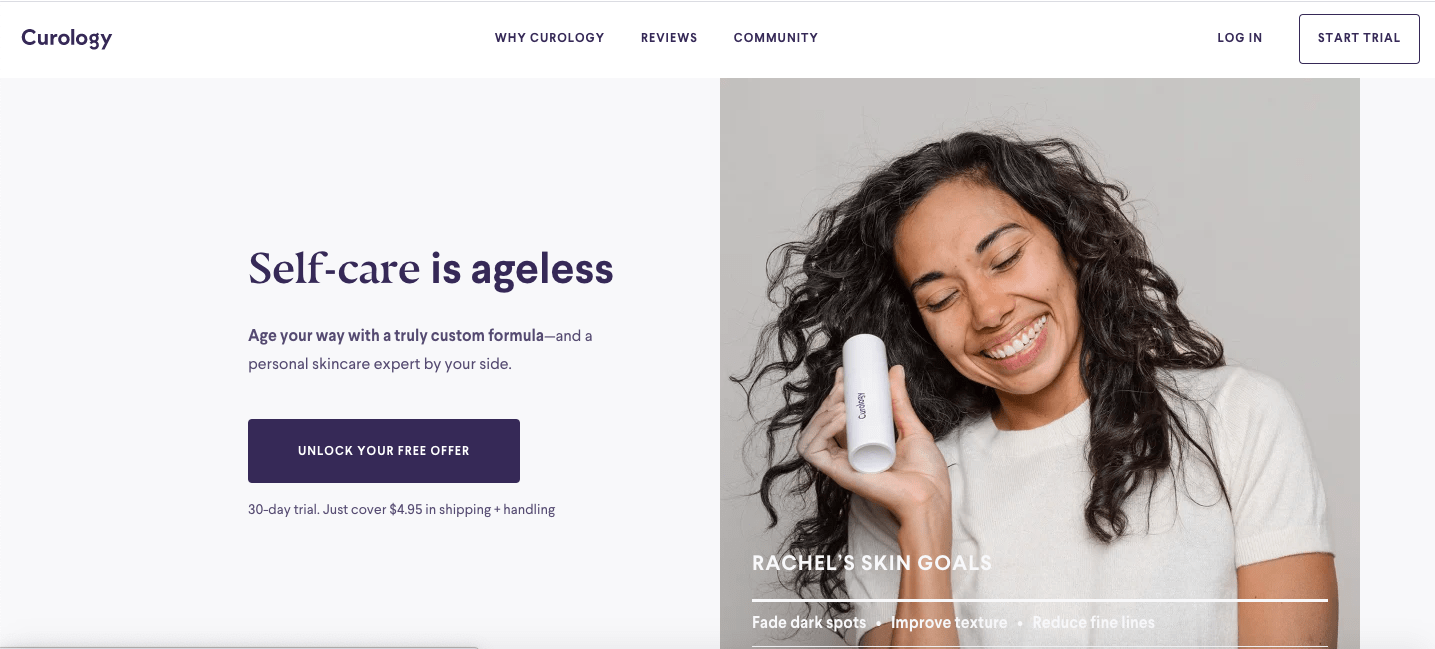1435x649 pixels.
Task: Click the white Curology bottle in photo
Action: coord(869,403)
